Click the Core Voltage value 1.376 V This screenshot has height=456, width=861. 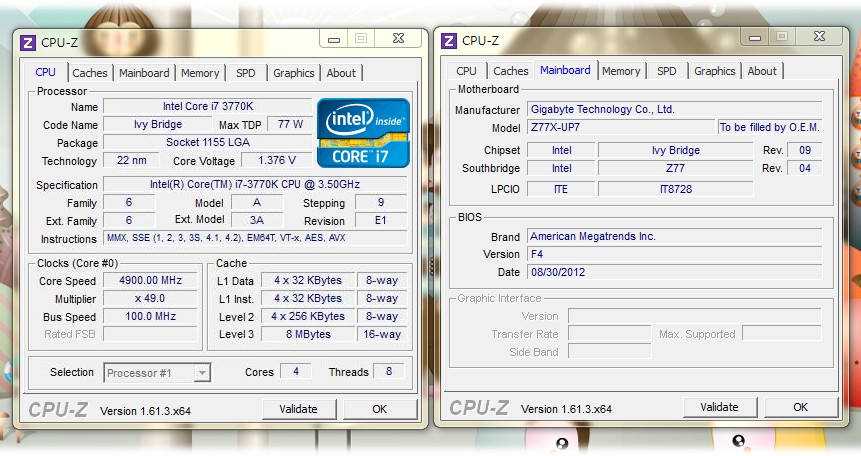[x=277, y=160]
